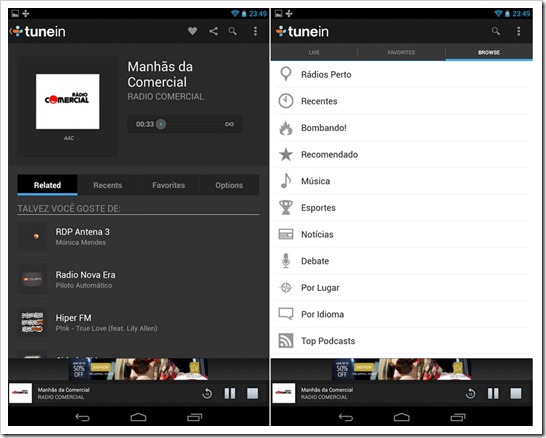Open search in the right browse screen
This screenshot has height=438, width=546.
496,31
